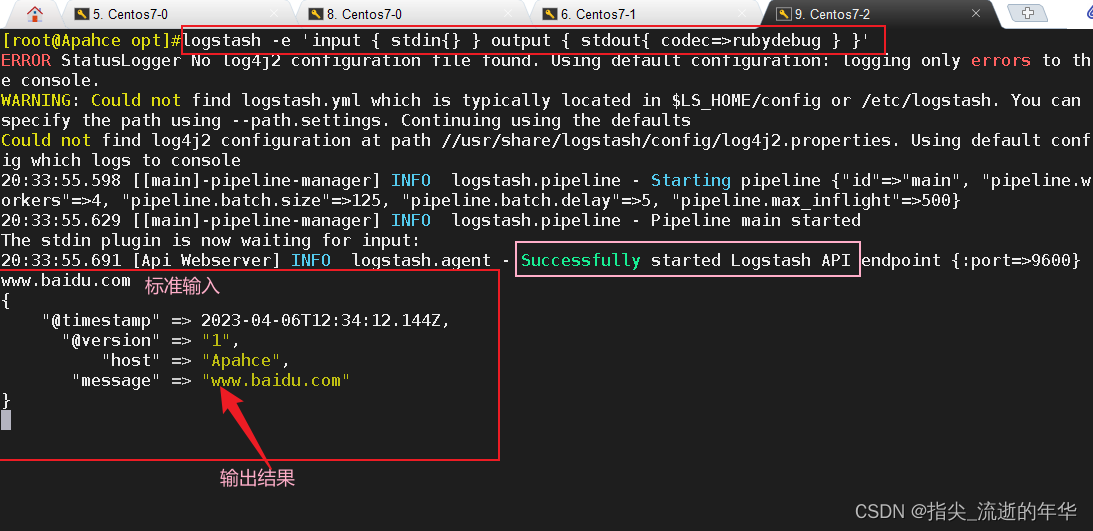The height and width of the screenshot is (531, 1093).
Task: Click the yellow WARNING: label
Action: coord(40,100)
